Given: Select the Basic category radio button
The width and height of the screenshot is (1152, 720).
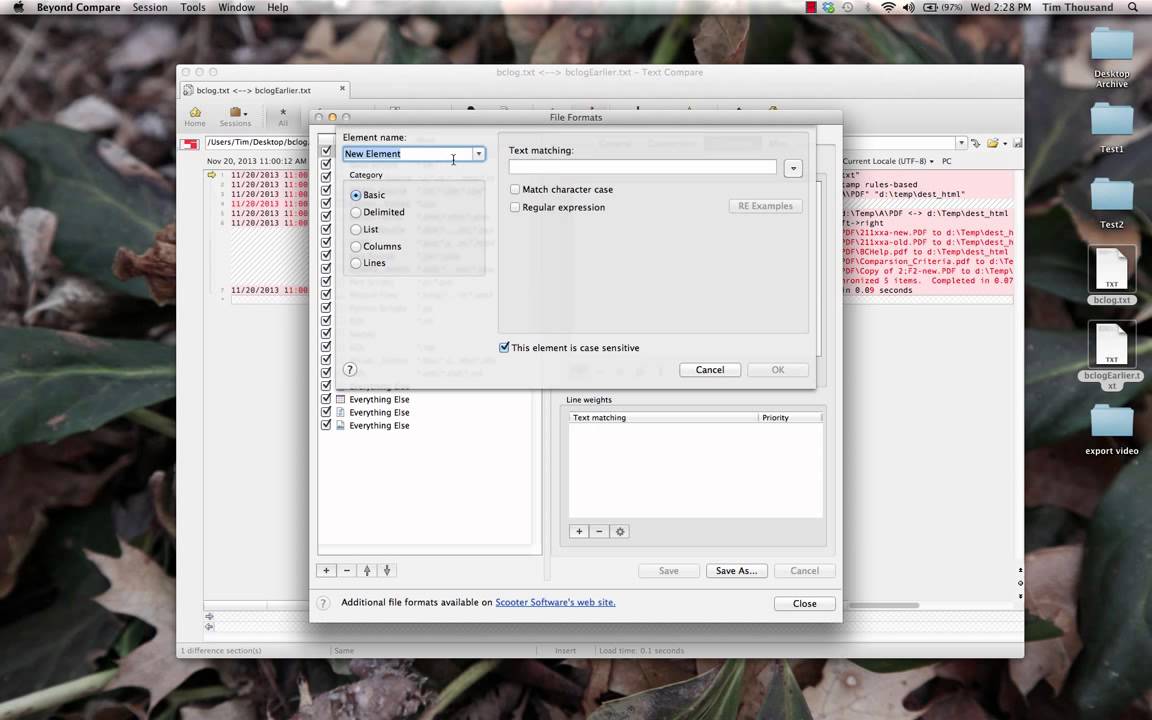Looking at the screenshot, I should (x=356, y=195).
